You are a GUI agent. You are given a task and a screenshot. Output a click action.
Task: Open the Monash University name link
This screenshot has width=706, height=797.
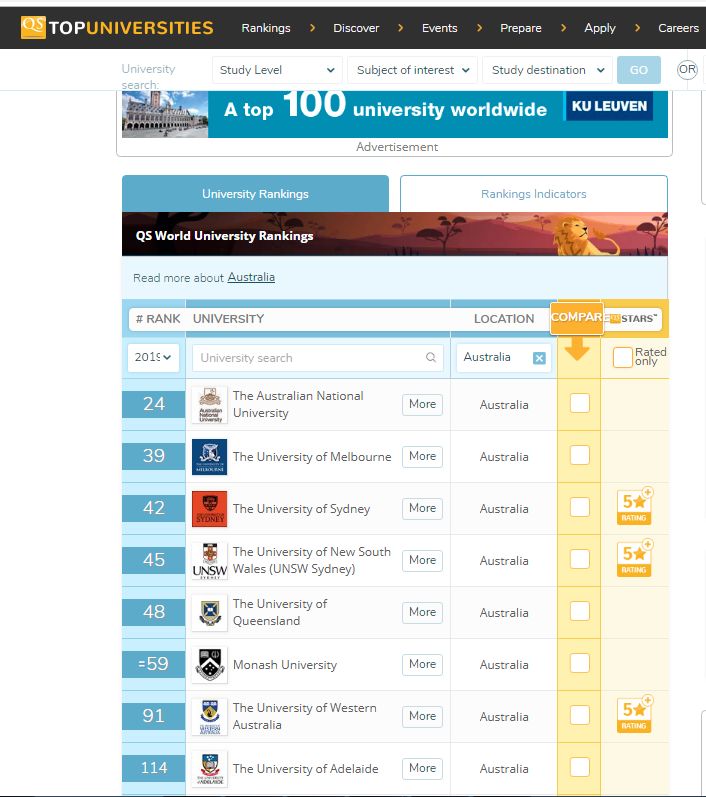[x=285, y=664]
